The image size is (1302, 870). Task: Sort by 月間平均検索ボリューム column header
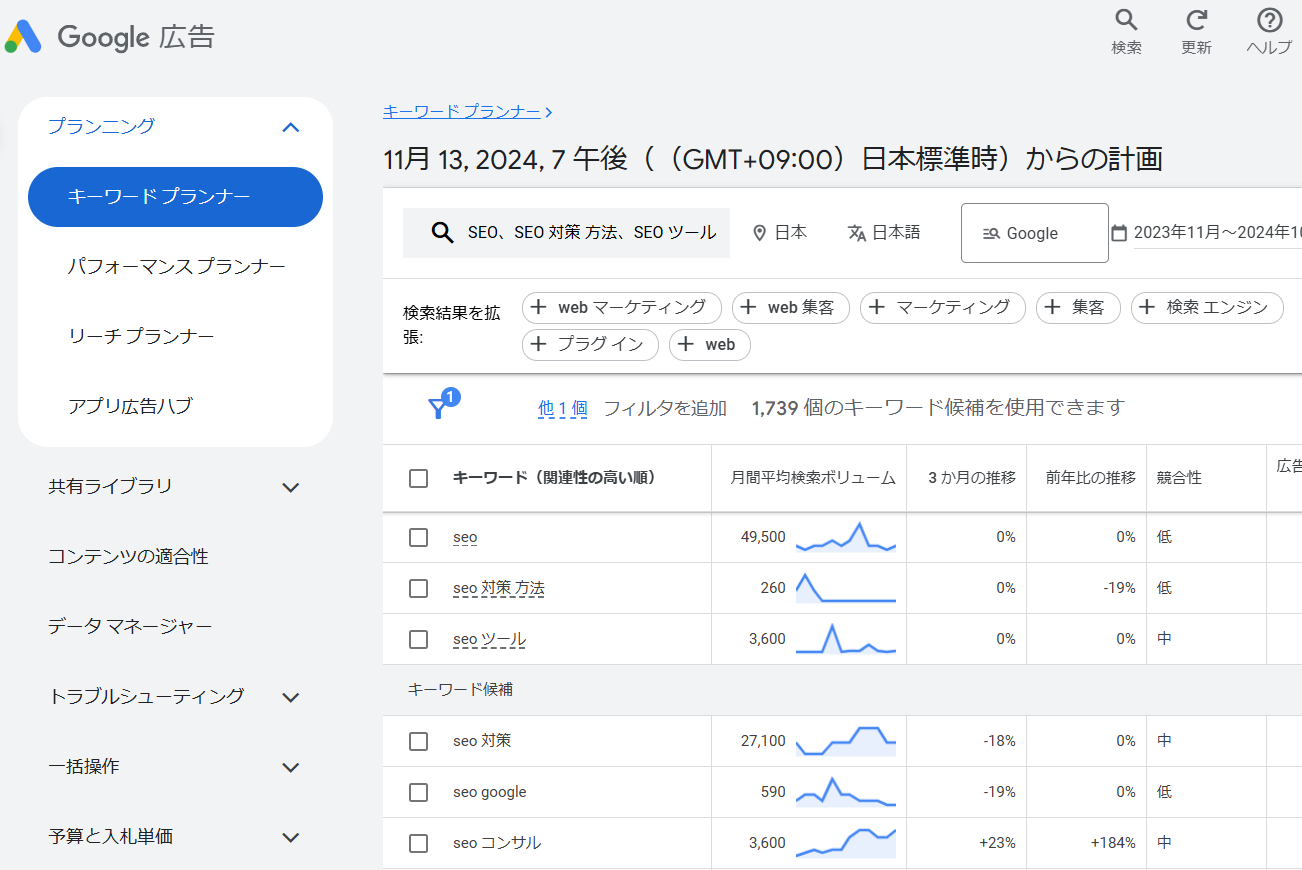[813, 478]
